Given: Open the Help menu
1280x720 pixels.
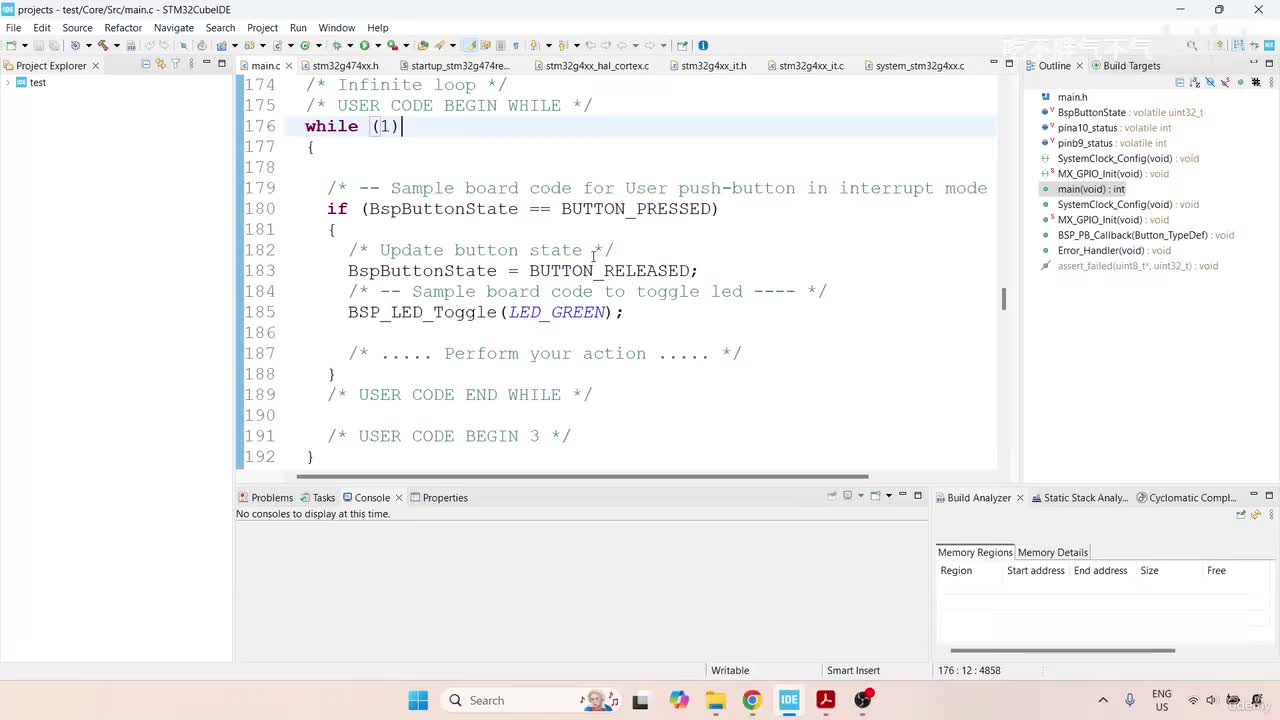Looking at the screenshot, I should 377,28.
